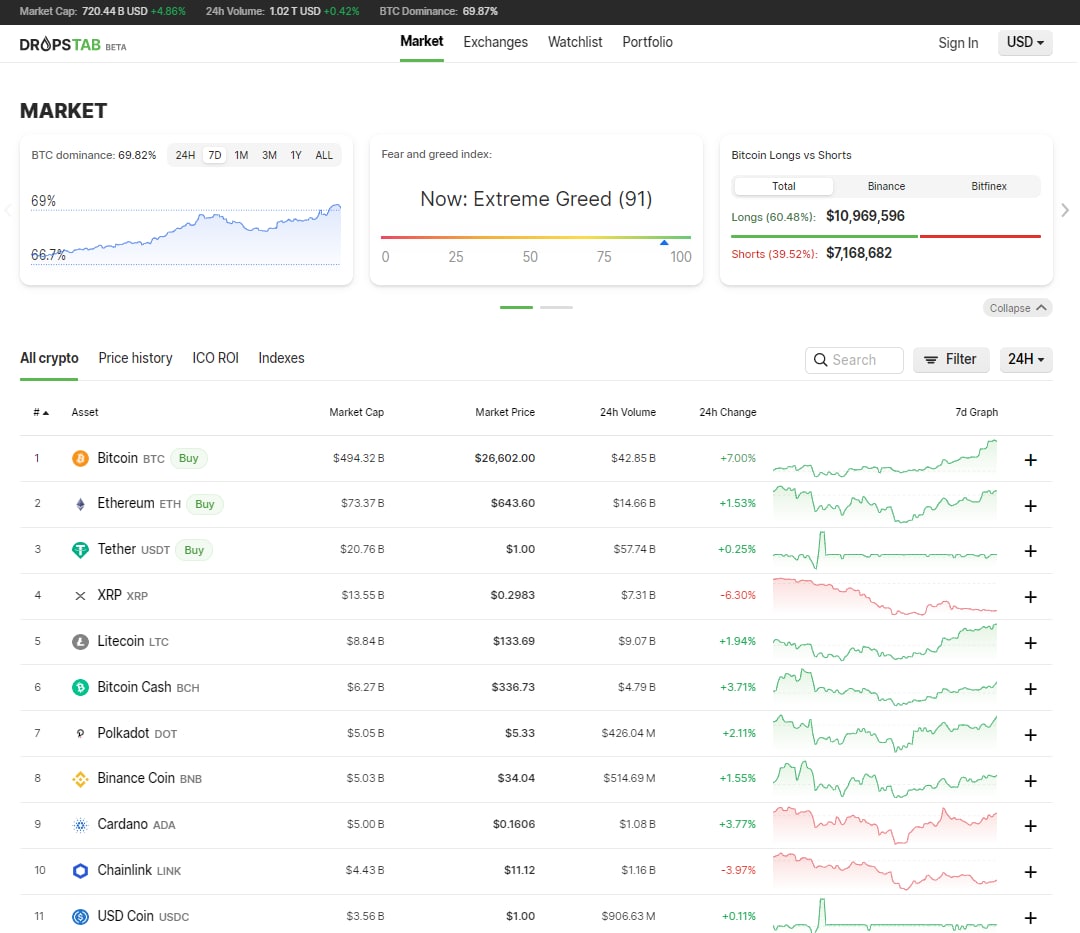Go to second widget carousel page indicator

(556, 307)
